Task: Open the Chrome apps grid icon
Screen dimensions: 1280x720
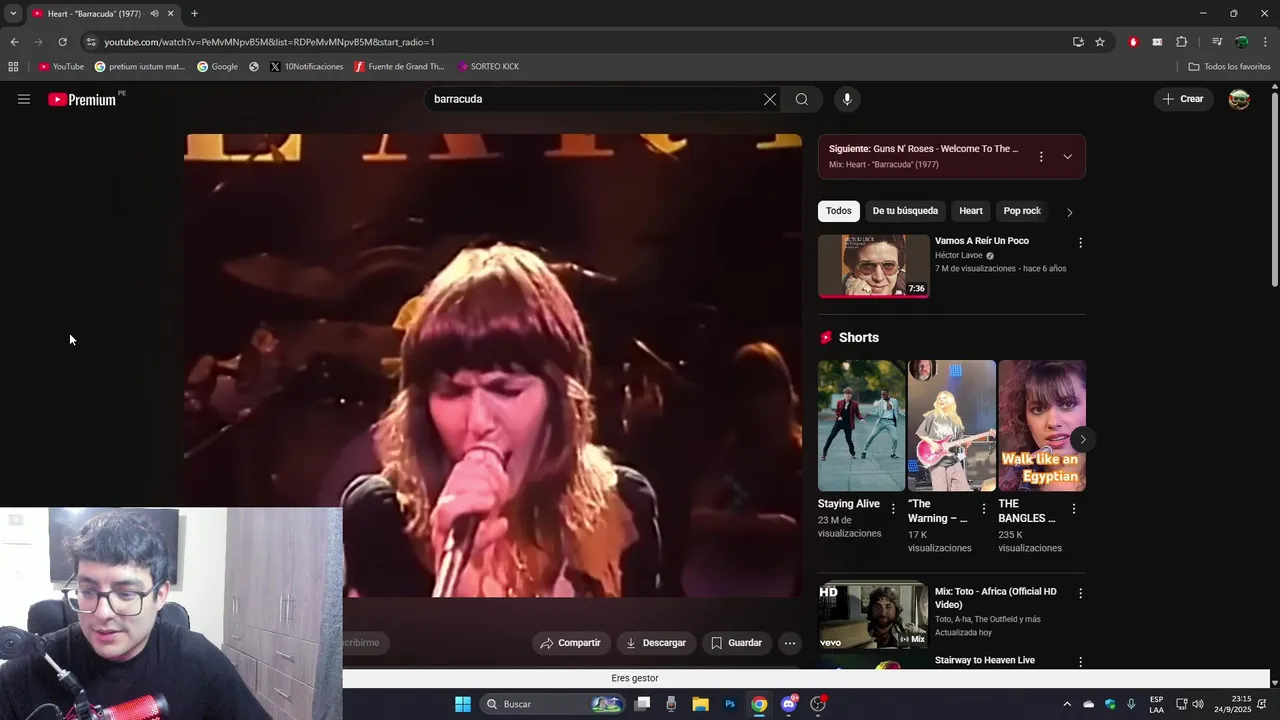Action: pyautogui.click(x=13, y=67)
